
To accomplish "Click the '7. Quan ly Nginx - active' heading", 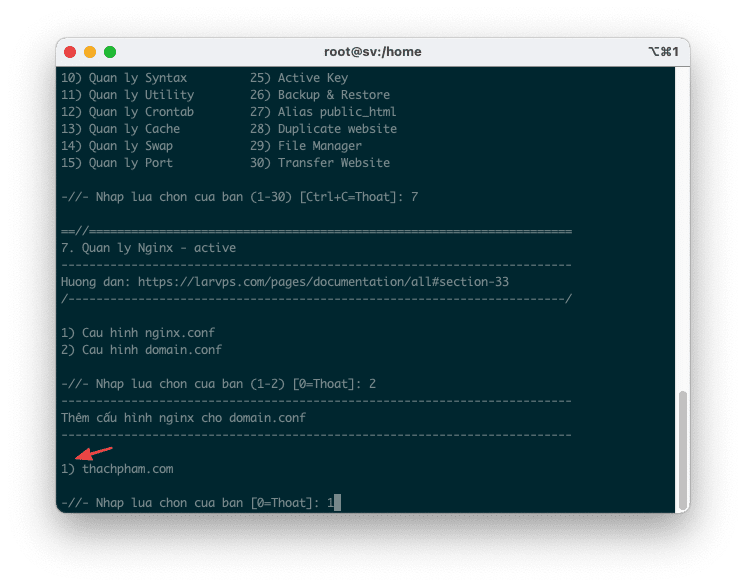I will [148, 247].
